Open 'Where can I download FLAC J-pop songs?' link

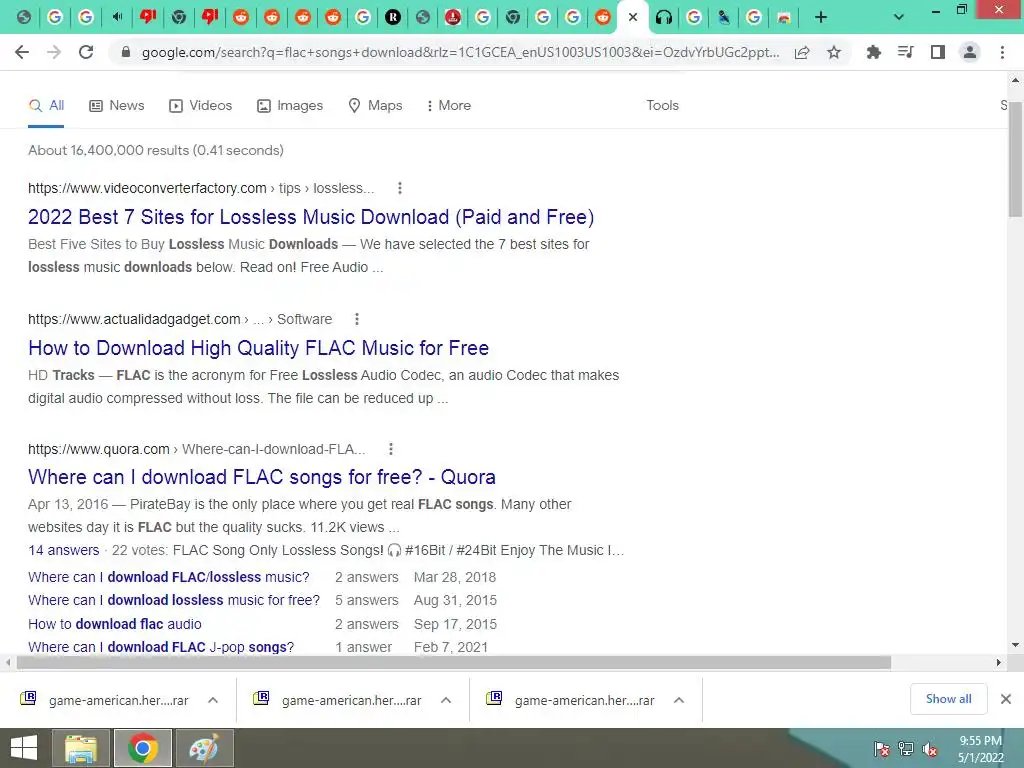click(161, 647)
